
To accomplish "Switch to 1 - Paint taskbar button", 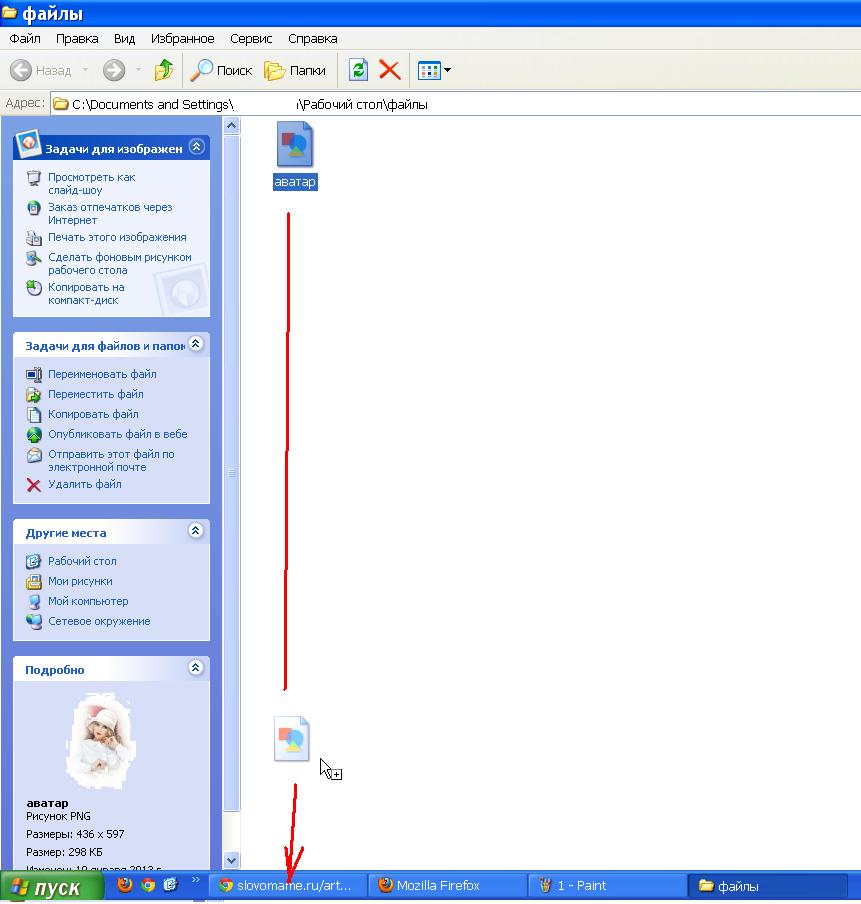I will click(607, 886).
